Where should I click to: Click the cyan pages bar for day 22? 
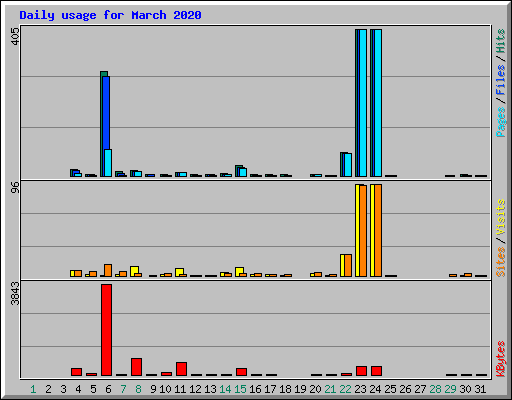[x=348, y=165]
